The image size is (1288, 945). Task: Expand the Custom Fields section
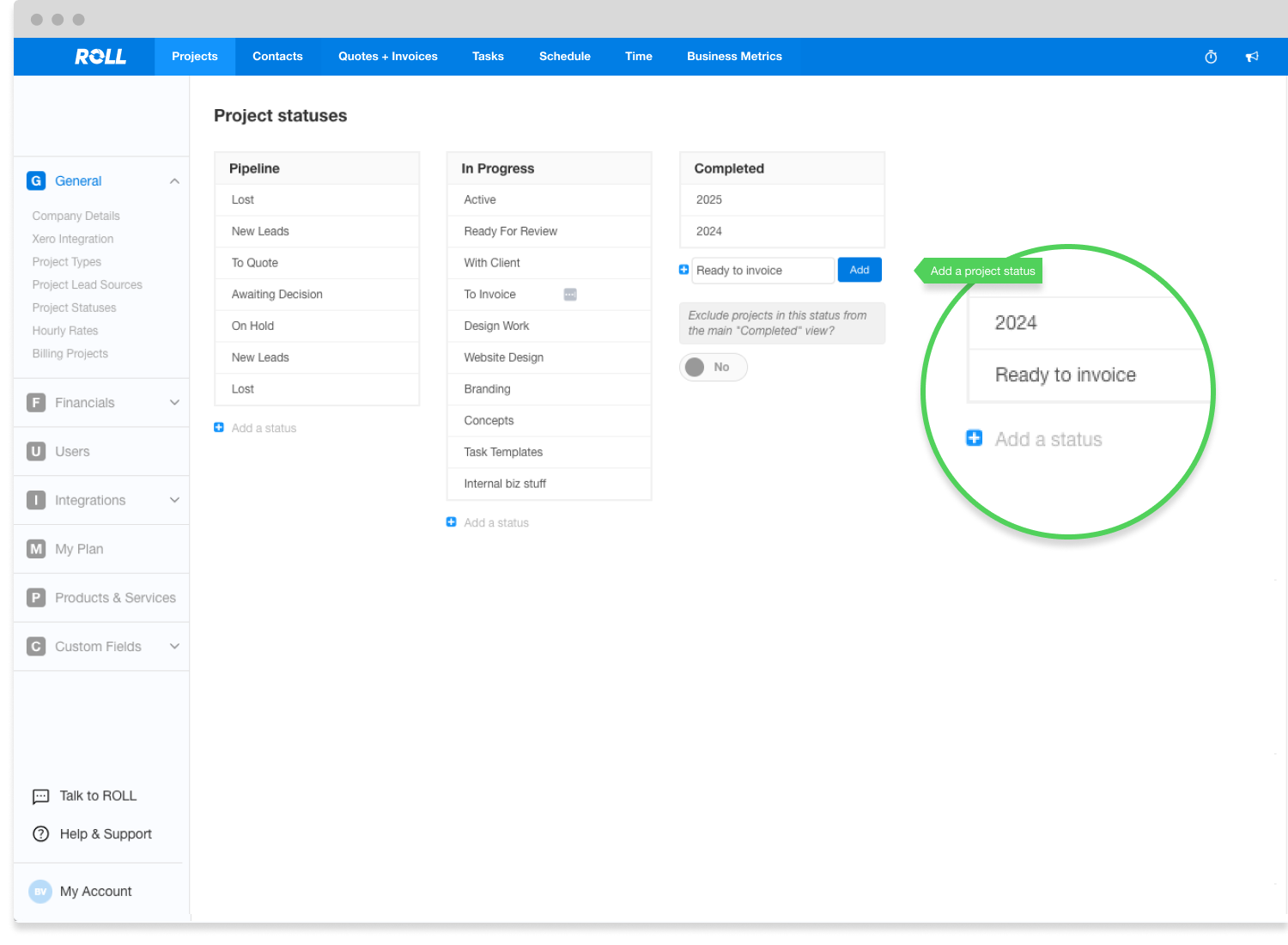click(174, 647)
